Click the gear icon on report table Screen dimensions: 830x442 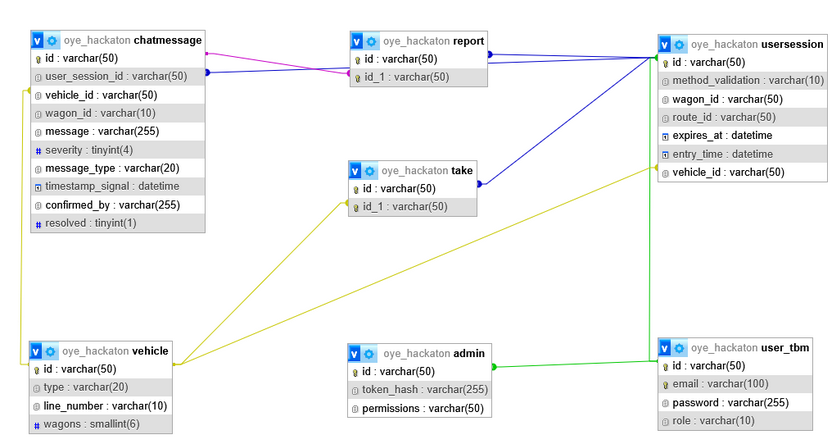click(371, 41)
